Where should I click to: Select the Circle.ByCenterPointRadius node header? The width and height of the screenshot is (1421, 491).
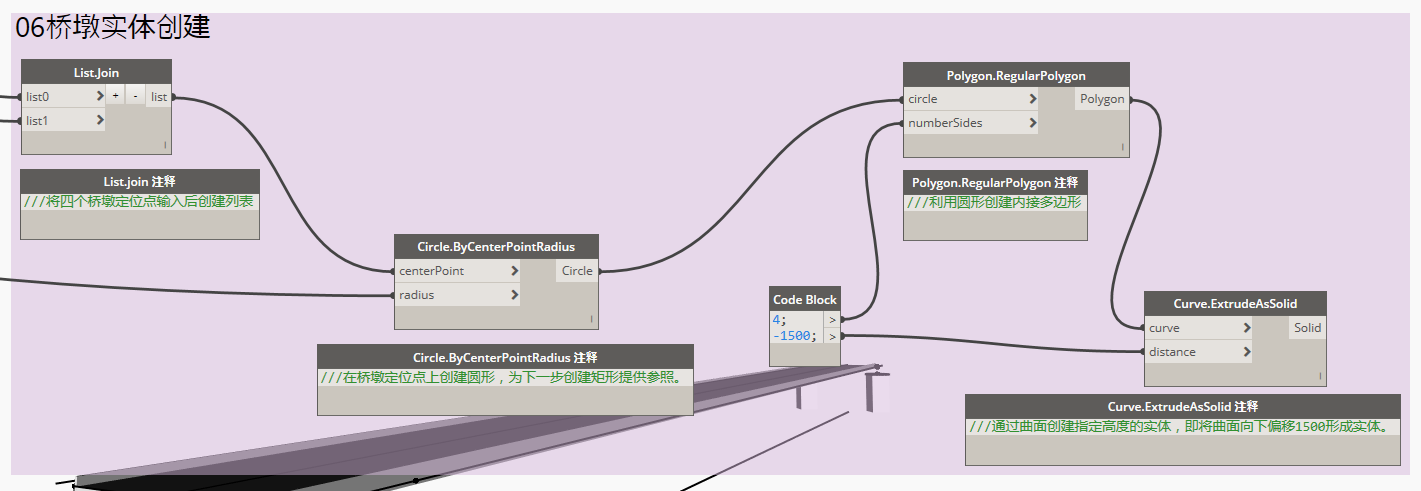tap(496, 246)
